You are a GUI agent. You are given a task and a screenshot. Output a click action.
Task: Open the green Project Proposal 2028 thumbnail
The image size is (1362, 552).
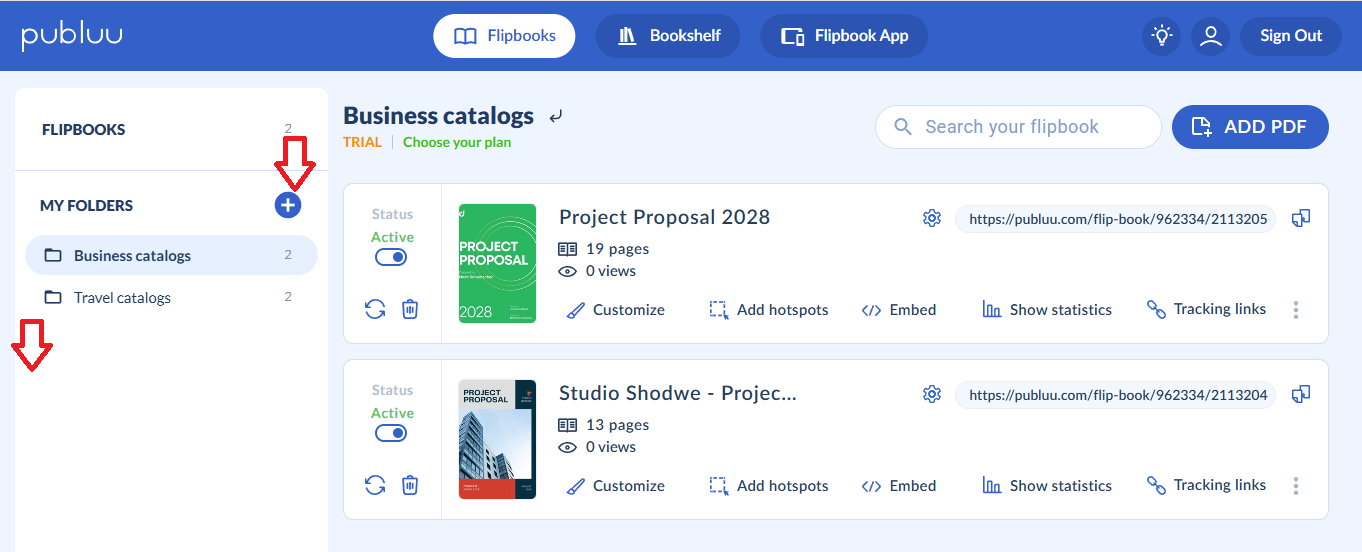(x=497, y=263)
